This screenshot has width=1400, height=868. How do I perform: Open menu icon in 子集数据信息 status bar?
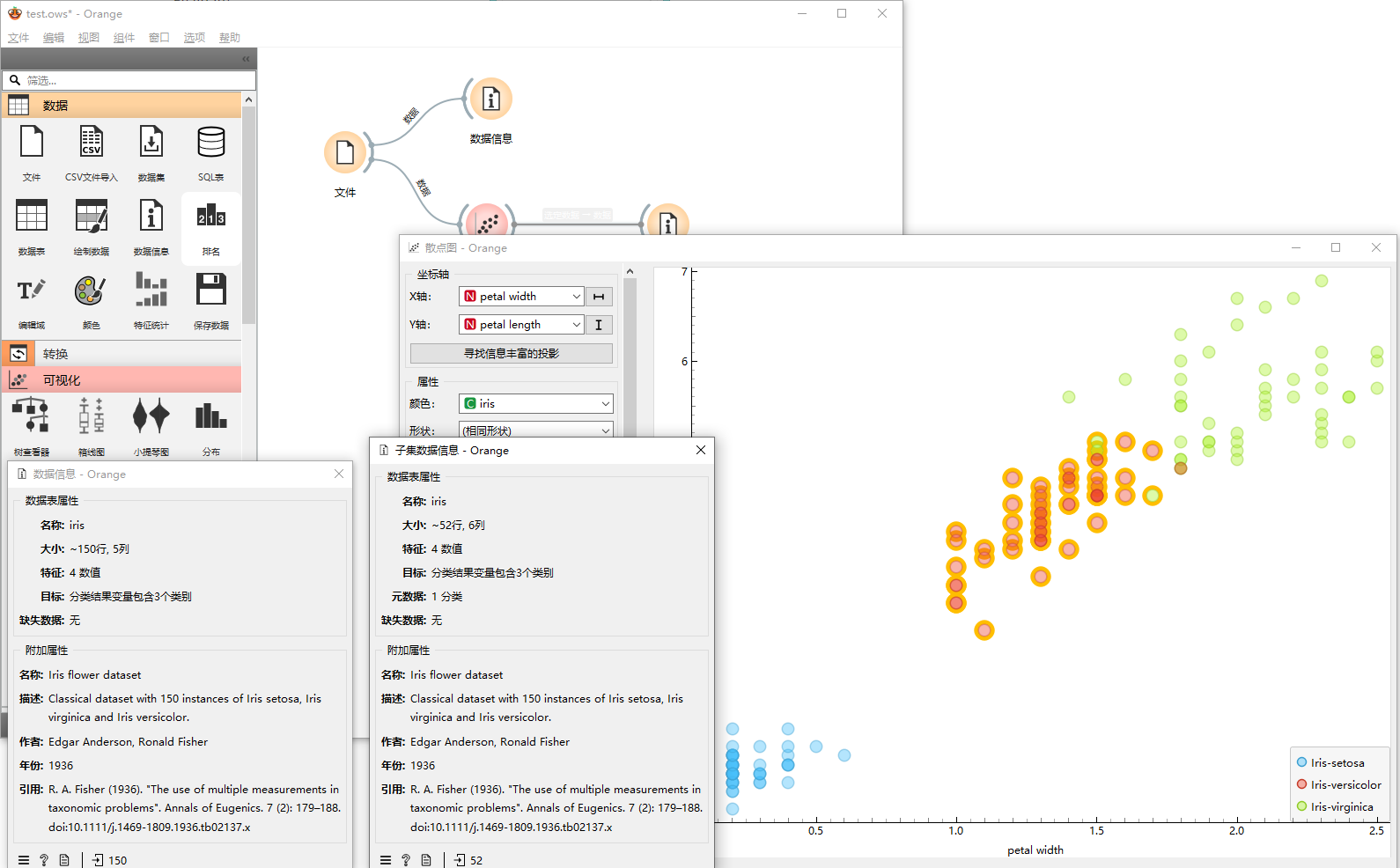click(x=386, y=860)
